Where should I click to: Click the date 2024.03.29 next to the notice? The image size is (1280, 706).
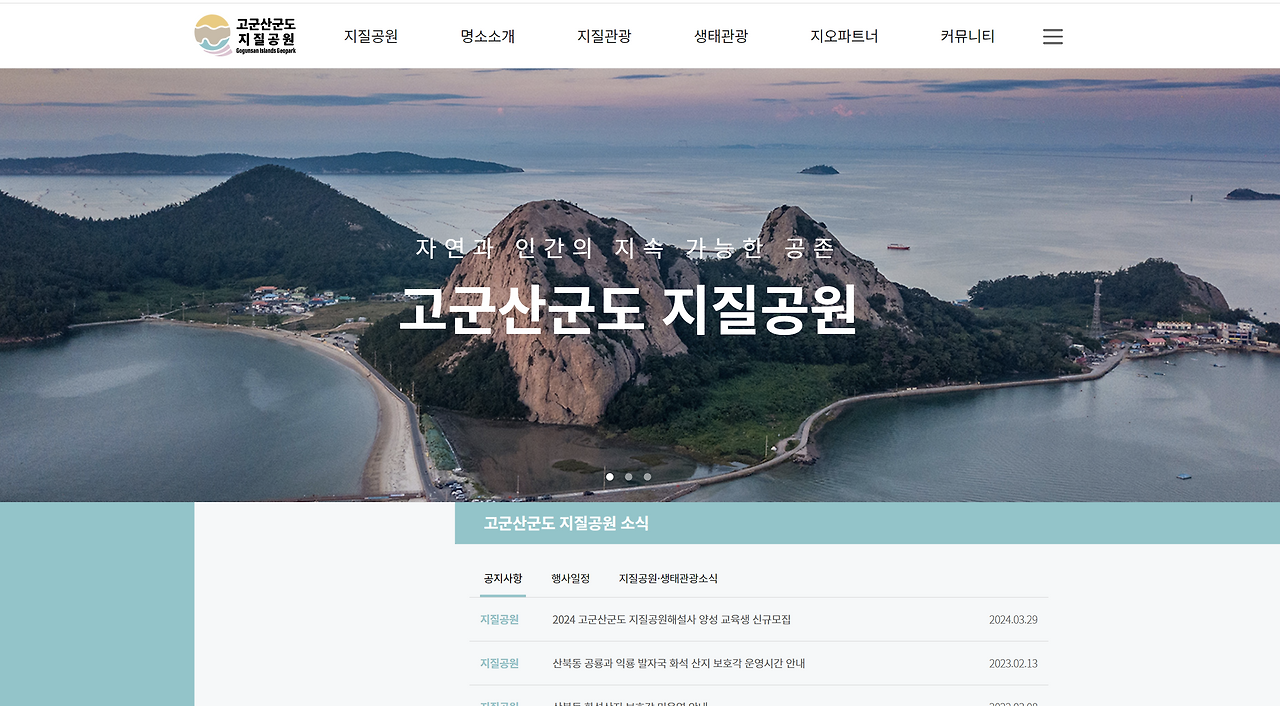pos(1013,620)
